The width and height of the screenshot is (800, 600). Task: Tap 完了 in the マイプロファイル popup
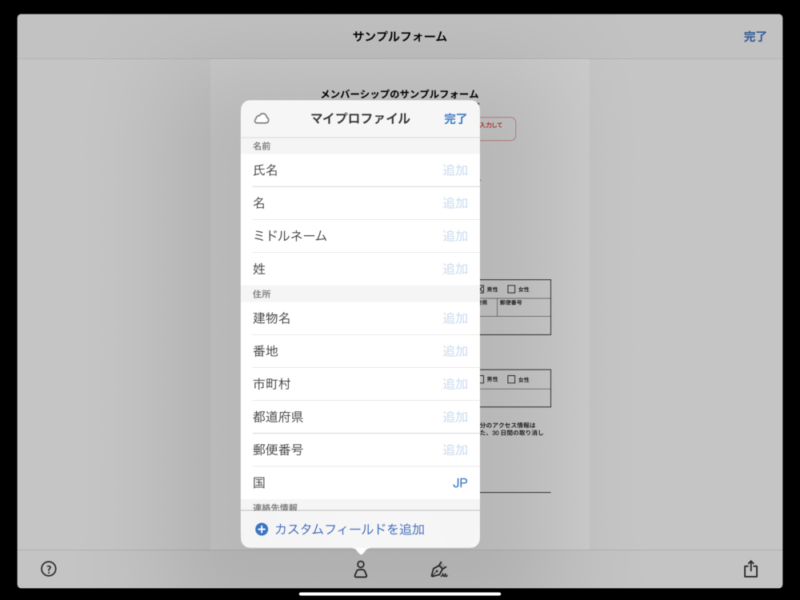[x=455, y=119]
